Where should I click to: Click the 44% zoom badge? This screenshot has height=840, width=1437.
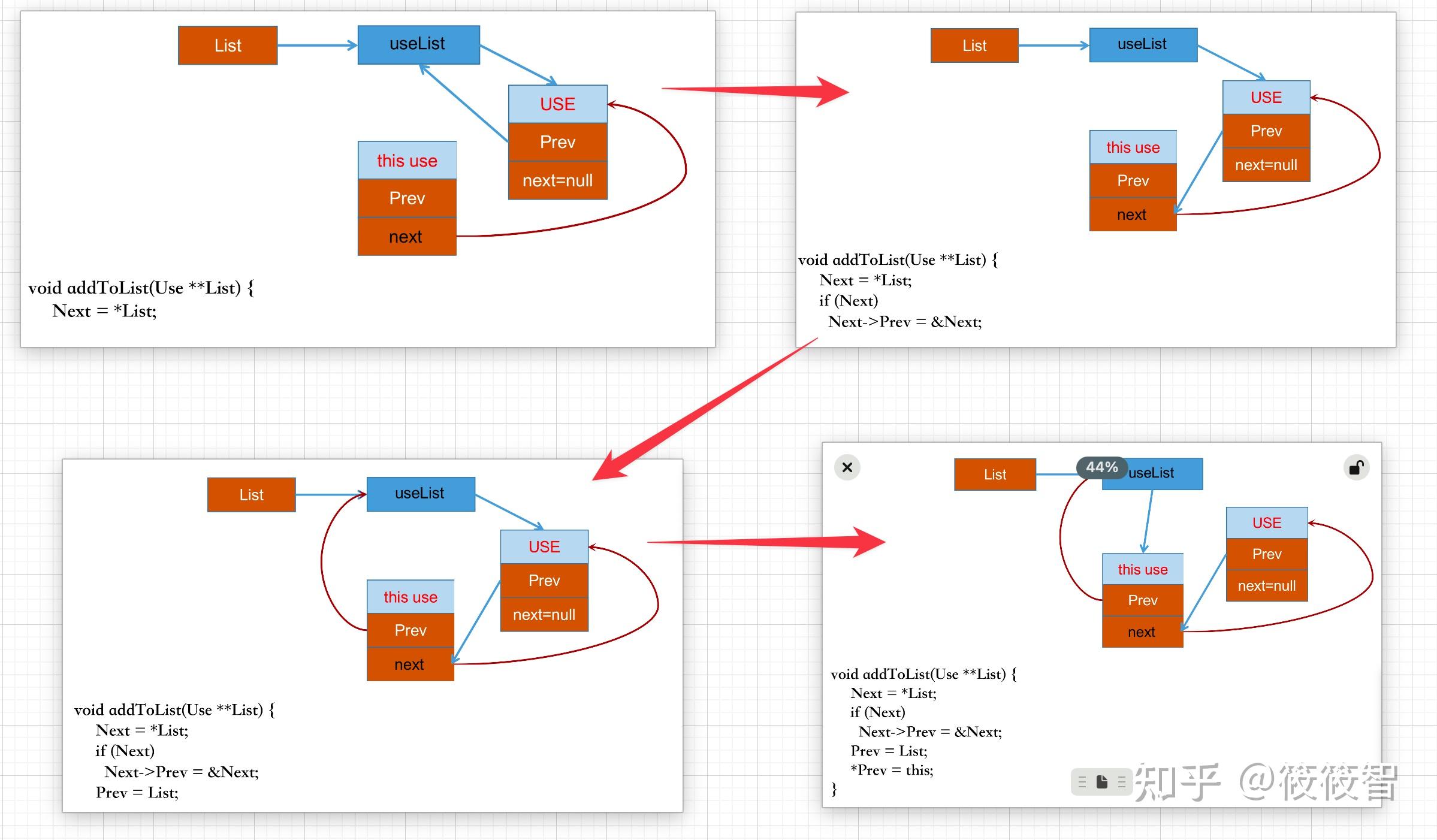pos(1101,467)
